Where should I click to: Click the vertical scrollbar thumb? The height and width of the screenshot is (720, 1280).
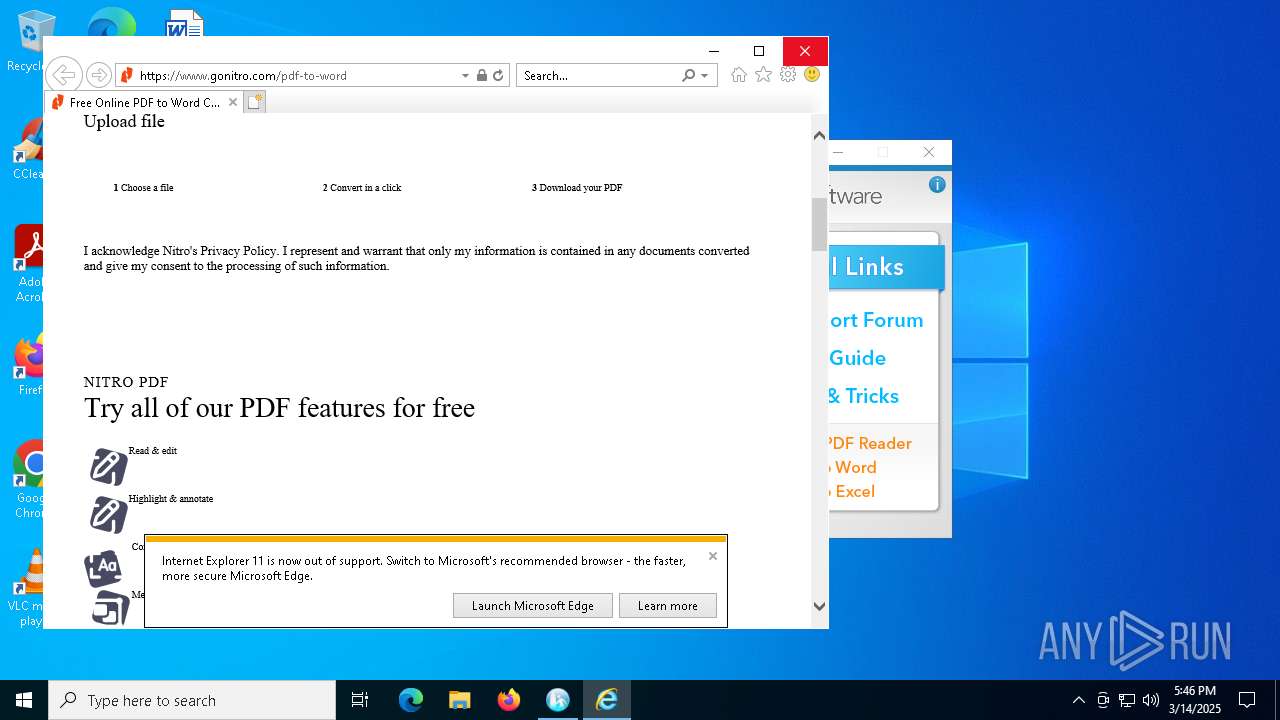(x=819, y=224)
